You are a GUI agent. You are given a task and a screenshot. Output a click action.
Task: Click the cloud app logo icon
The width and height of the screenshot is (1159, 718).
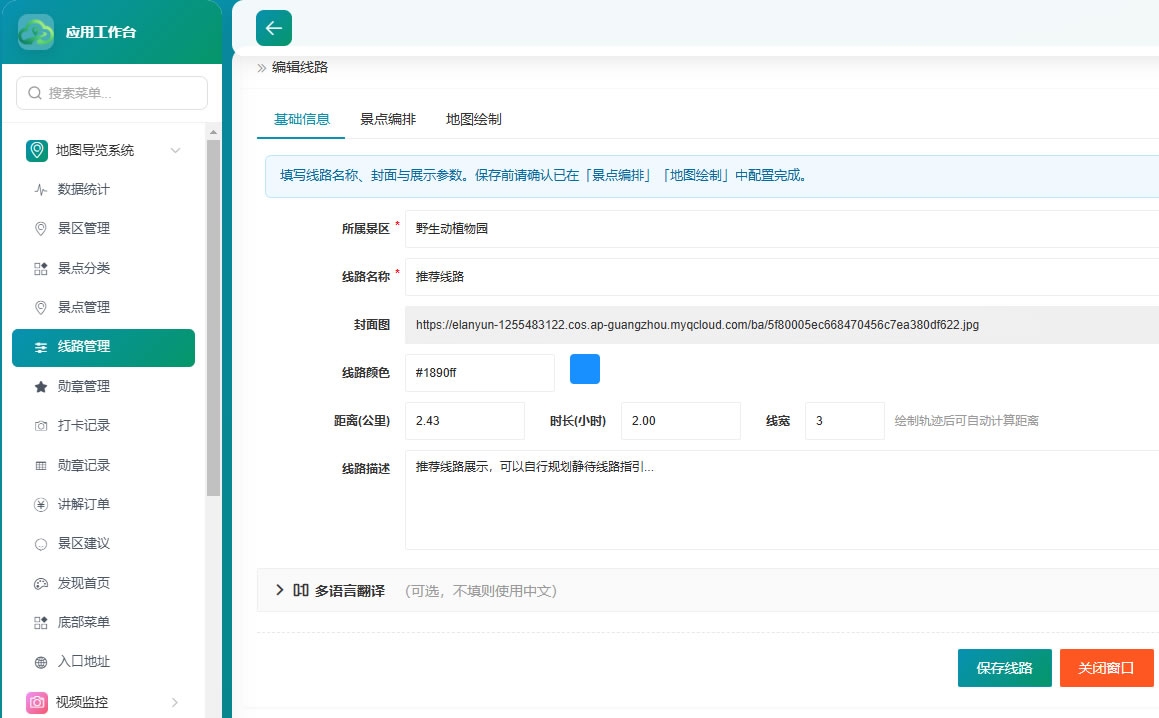(35, 32)
